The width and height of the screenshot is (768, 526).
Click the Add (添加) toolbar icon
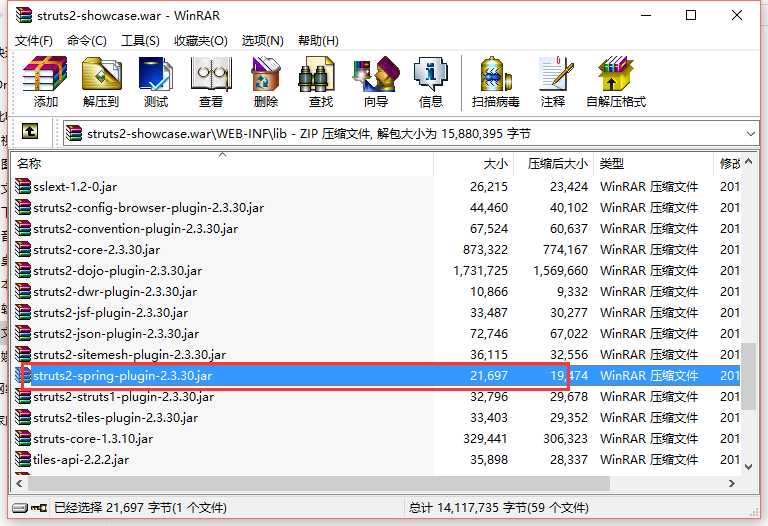(x=45, y=74)
